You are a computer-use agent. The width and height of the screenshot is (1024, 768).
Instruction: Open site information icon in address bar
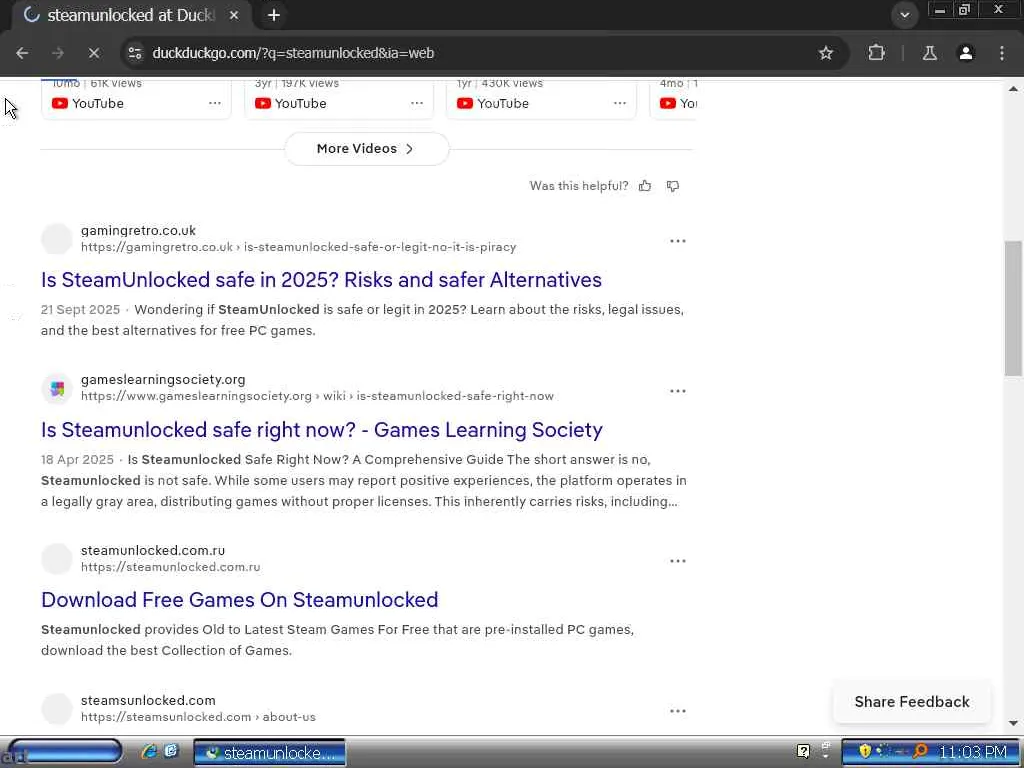135,53
